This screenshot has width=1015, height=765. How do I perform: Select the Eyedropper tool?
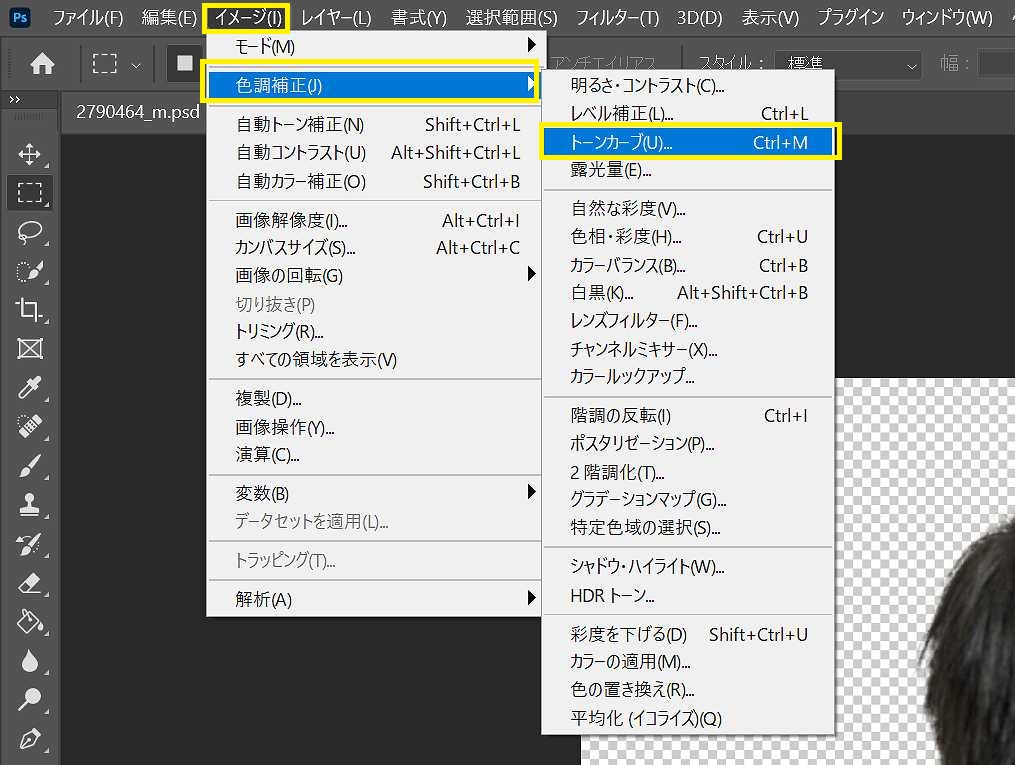pyautogui.click(x=30, y=388)
